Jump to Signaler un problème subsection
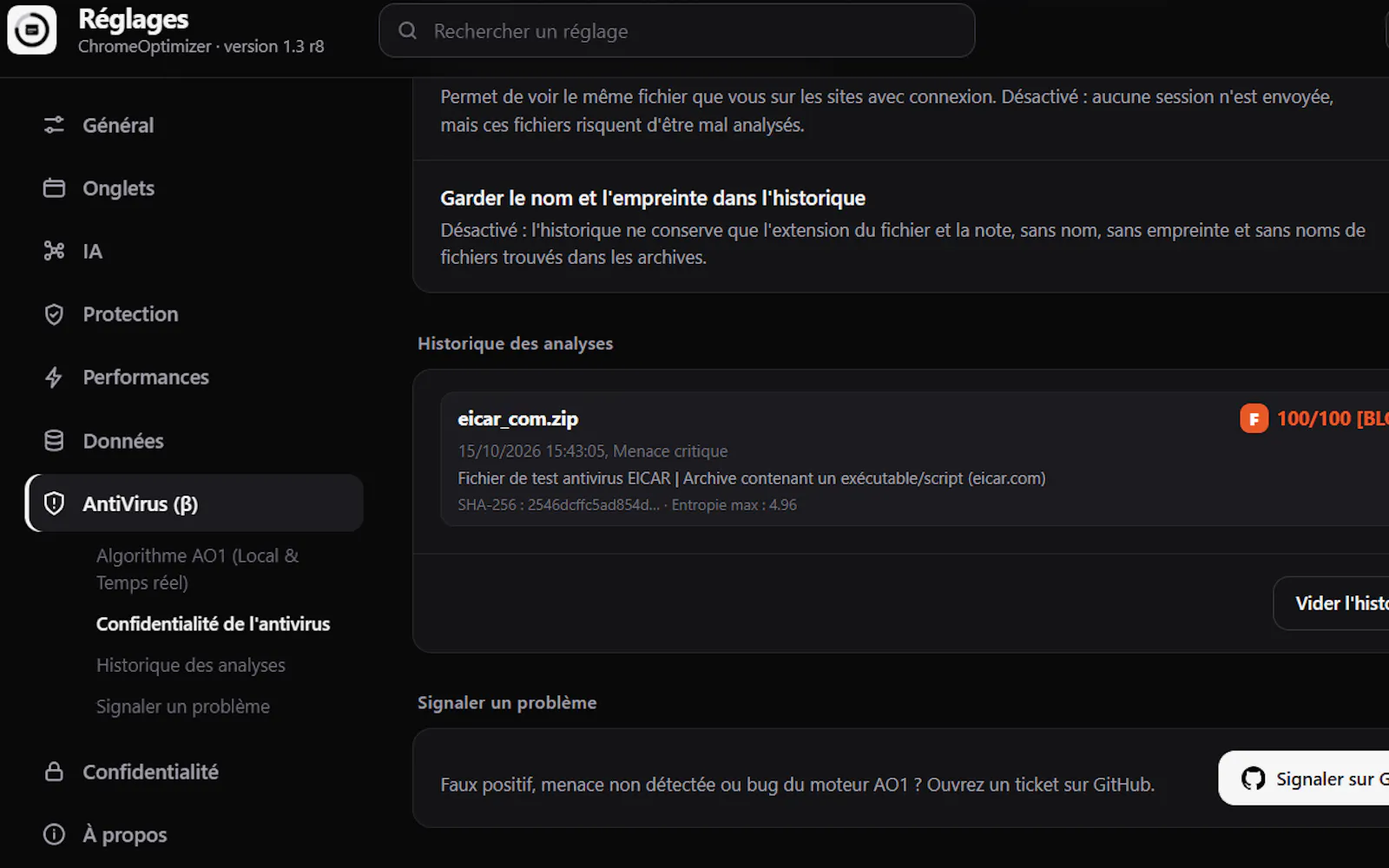Screen dimensions: 1389x868 click(183, 707)
